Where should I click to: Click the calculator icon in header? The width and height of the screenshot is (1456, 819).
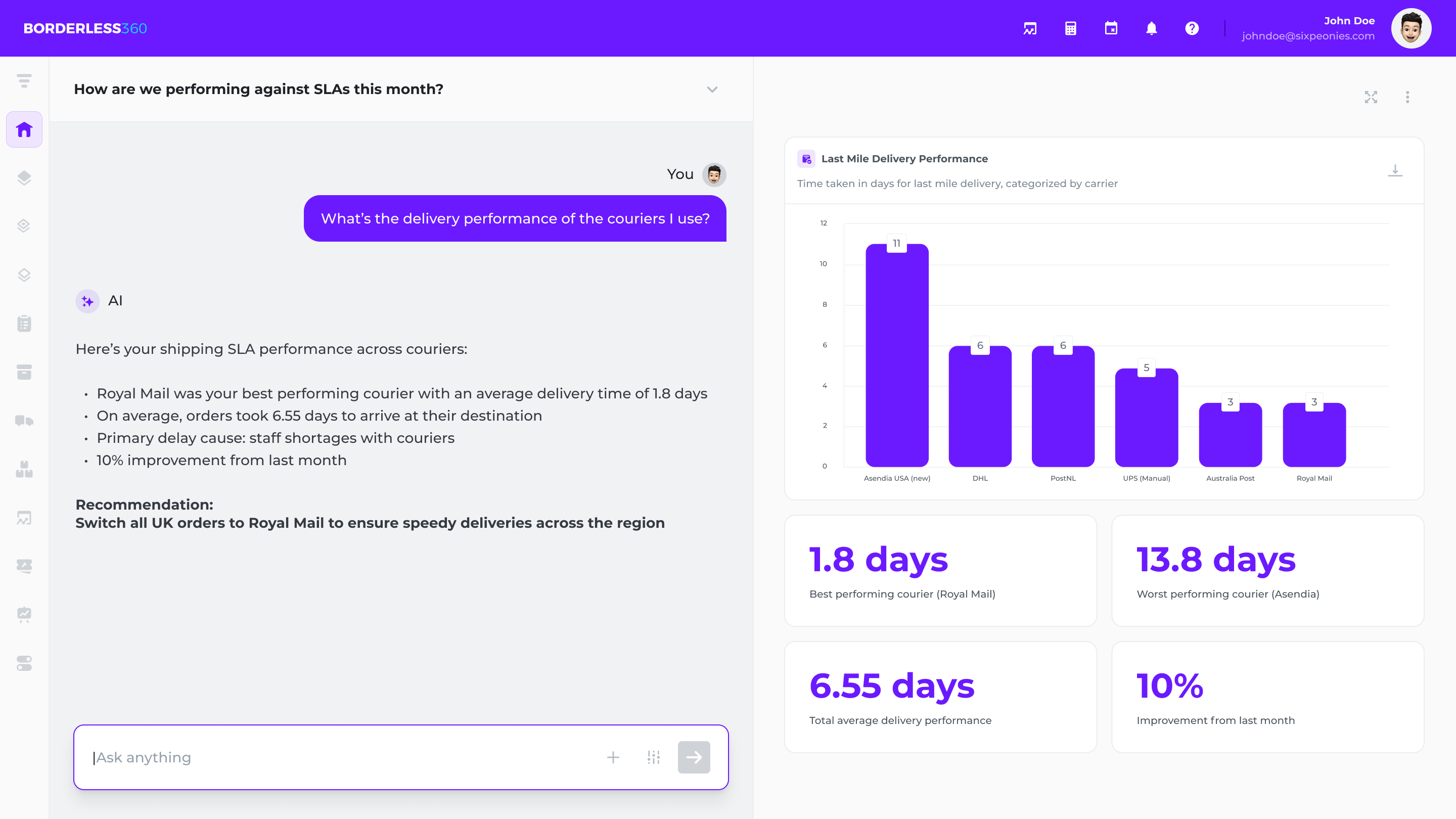[x=1071, y=28]
